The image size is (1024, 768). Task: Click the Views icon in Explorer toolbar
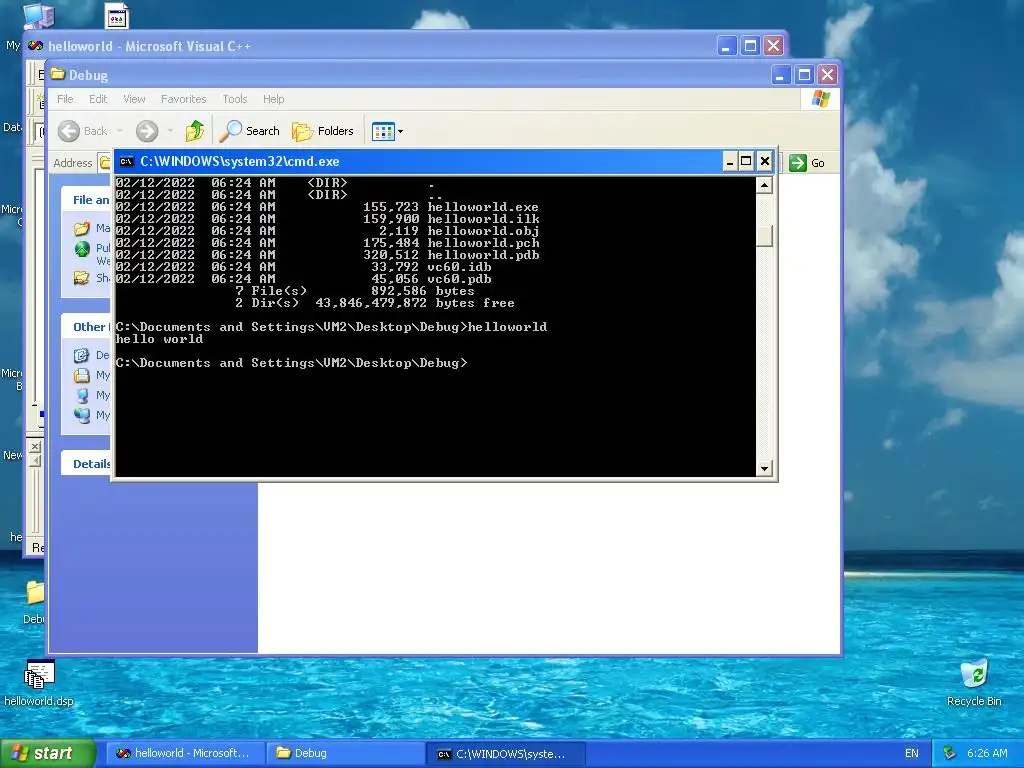click(383, 131)
